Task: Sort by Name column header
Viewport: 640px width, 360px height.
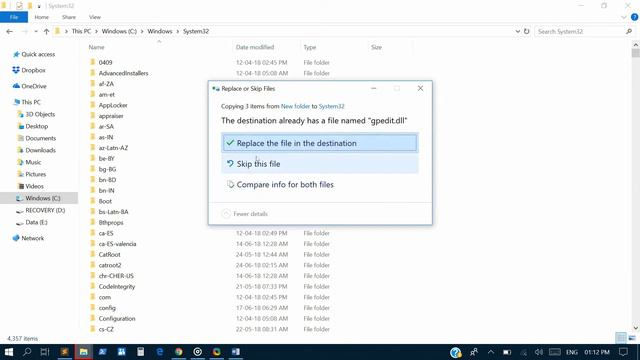Action: pos(97,47)
